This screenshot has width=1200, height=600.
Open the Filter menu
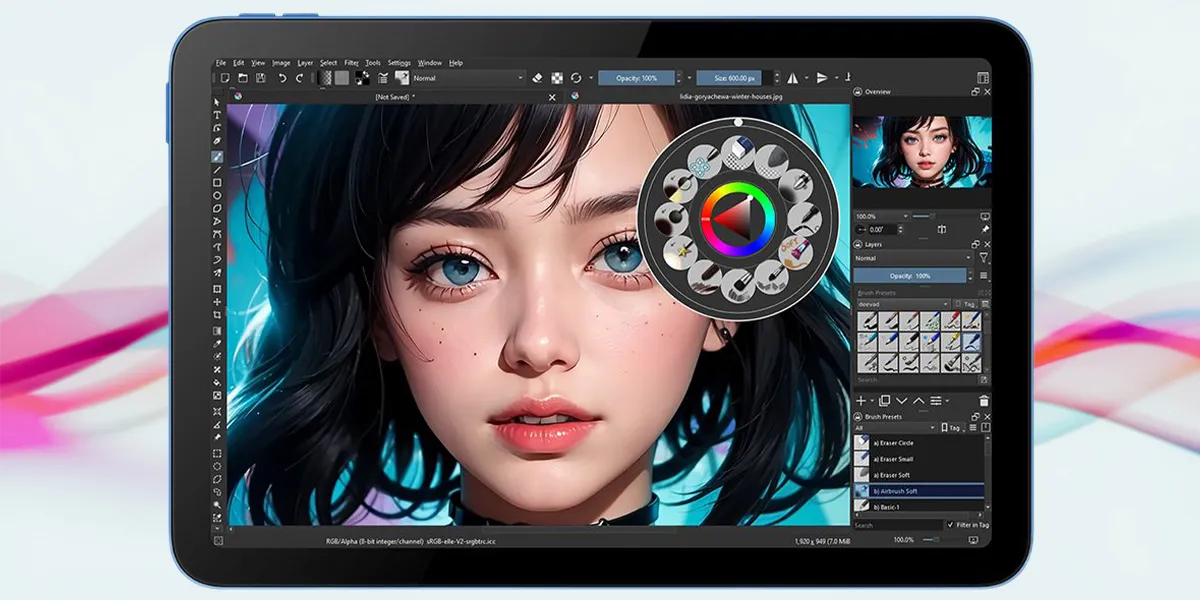tap(351, 63)
